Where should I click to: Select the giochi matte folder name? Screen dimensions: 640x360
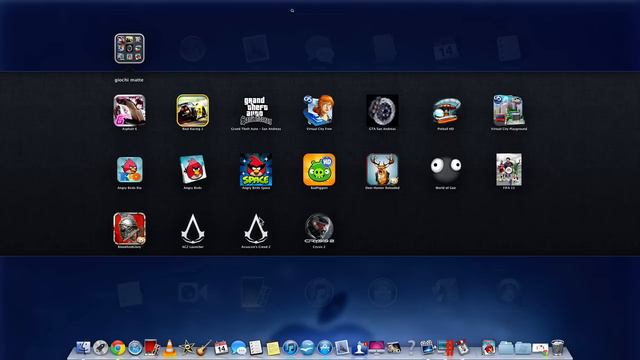pos(129,80)
